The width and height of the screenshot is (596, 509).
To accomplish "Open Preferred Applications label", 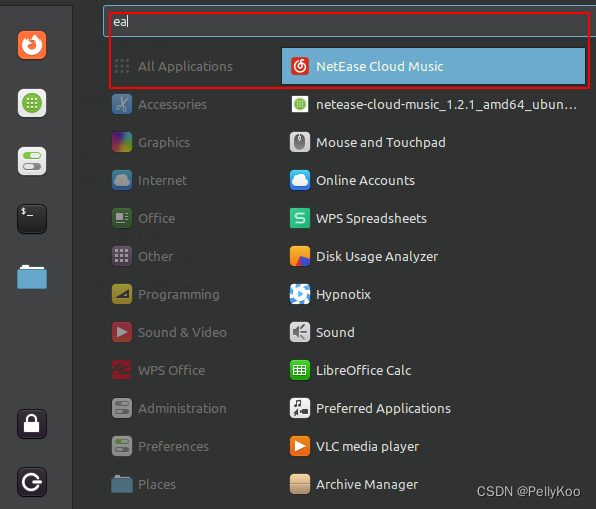I will (384, 409).
